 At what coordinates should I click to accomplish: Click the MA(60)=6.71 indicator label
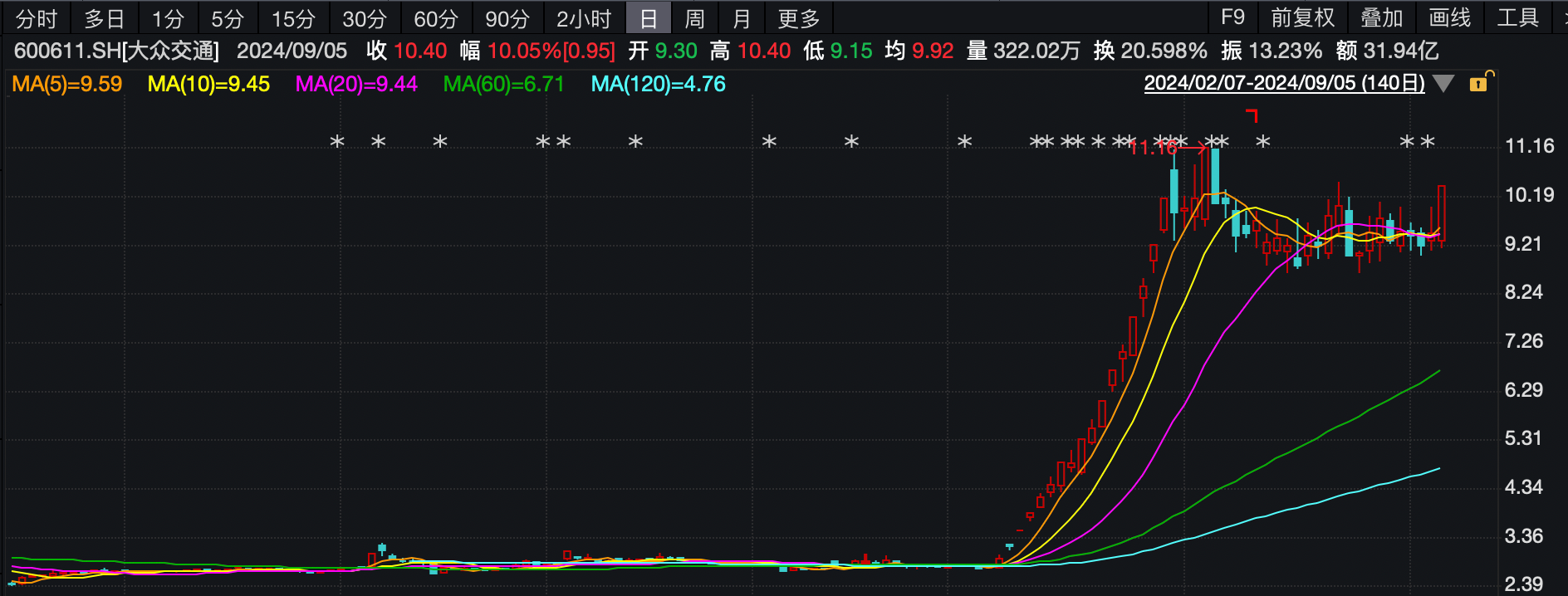point(504,84)
